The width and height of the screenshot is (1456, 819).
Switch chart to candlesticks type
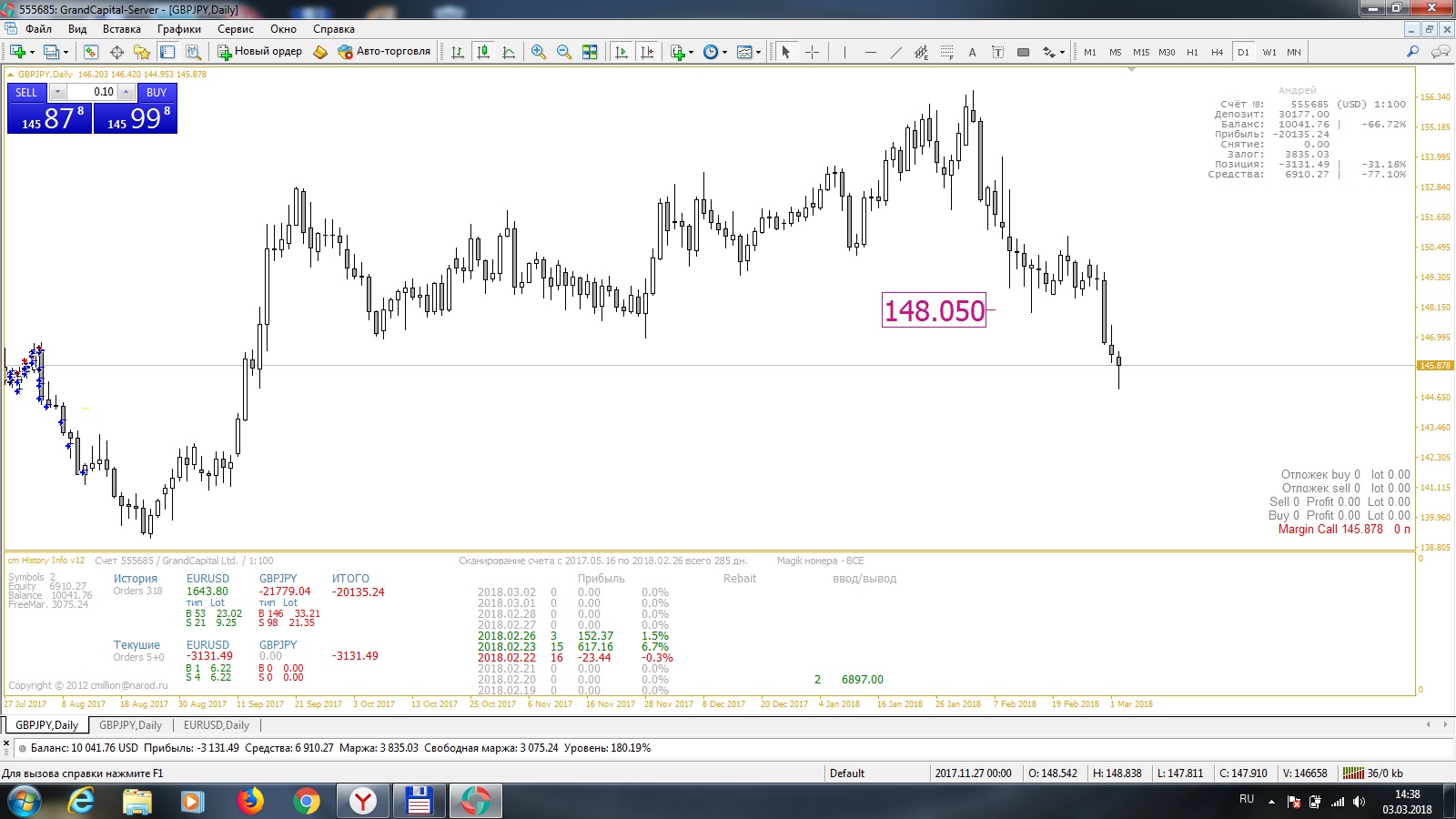483,52
